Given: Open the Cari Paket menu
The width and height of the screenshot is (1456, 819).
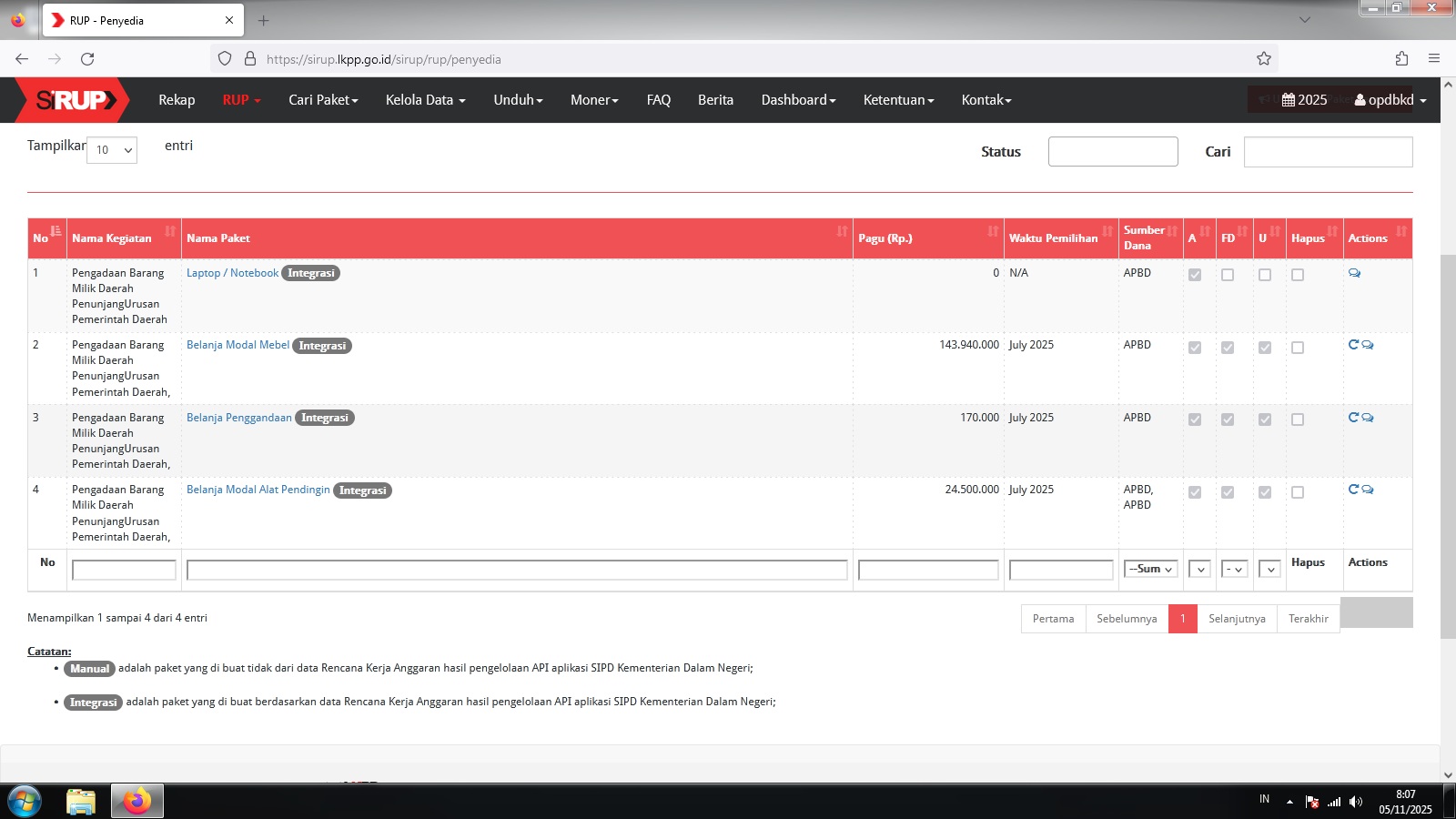Looking at the screenshot, I should click(323, 100).
